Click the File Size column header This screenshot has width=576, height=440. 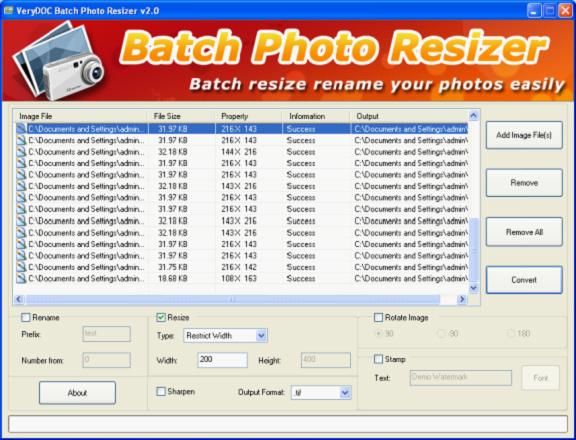click(x=181, y=116)
